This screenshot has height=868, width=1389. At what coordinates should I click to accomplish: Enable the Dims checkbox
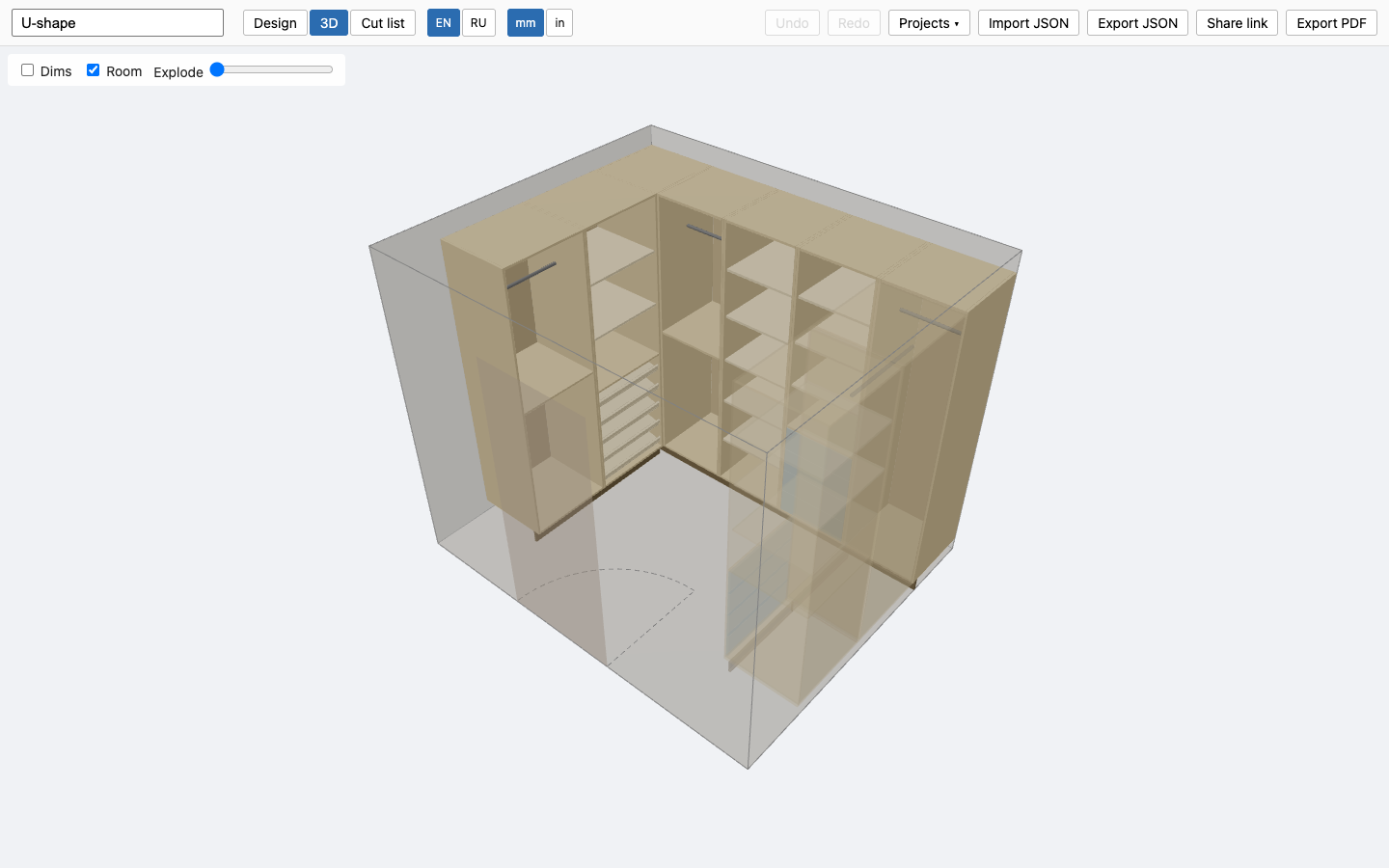(x=27, y=70)
